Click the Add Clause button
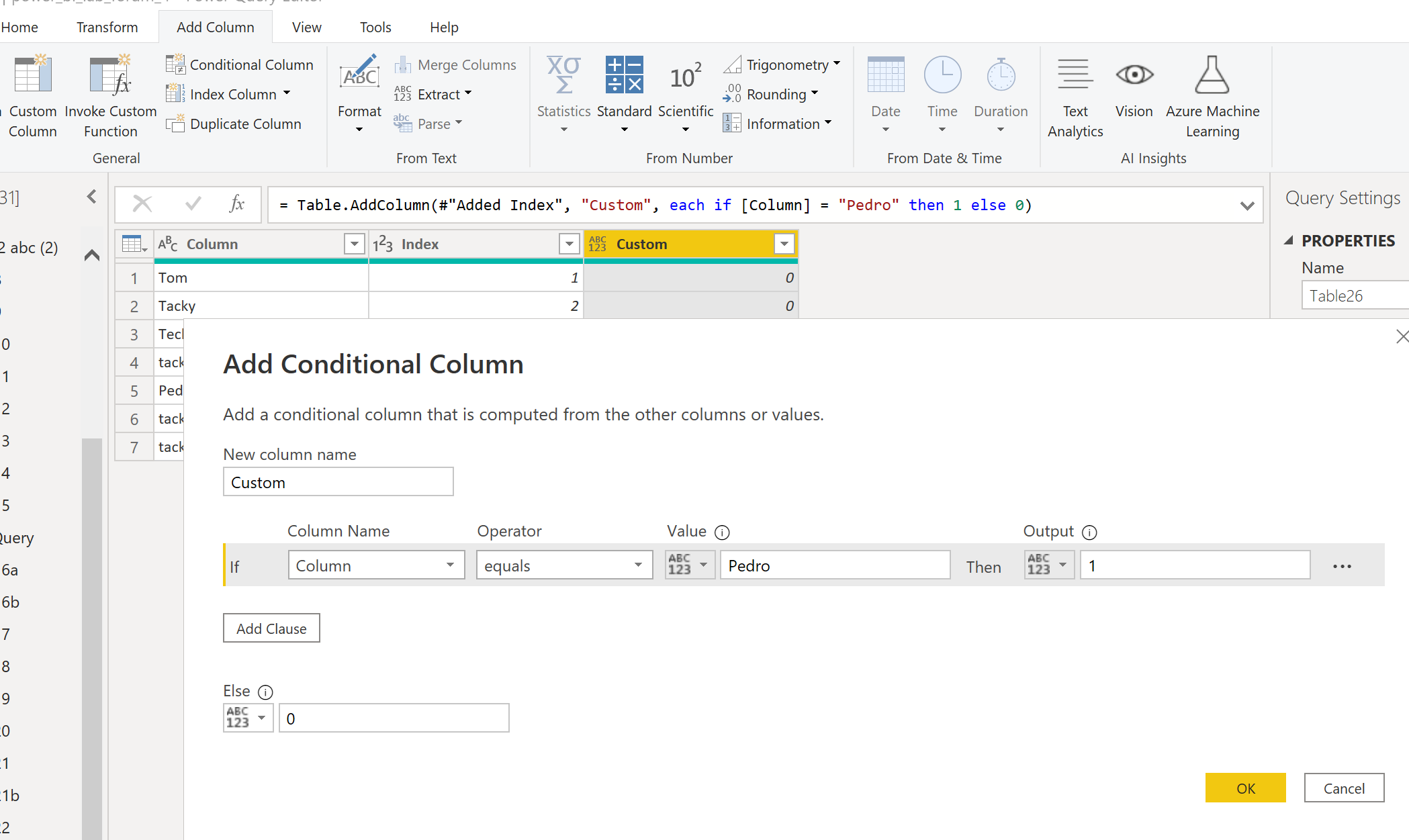Screen dimensions: 1409x840 tap(271, 628)
